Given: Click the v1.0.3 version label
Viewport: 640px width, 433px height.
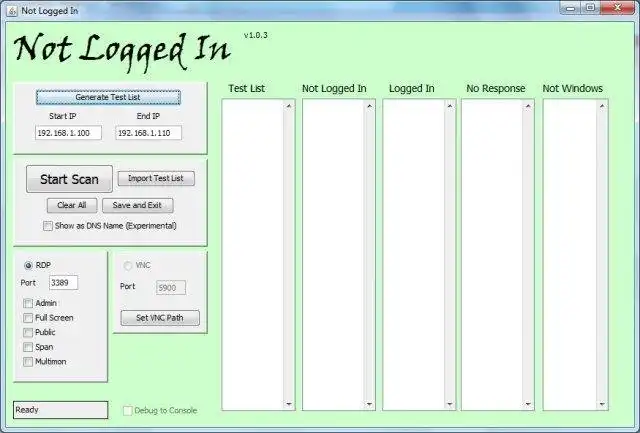Looking at the screenshot, I should point(256,36).
